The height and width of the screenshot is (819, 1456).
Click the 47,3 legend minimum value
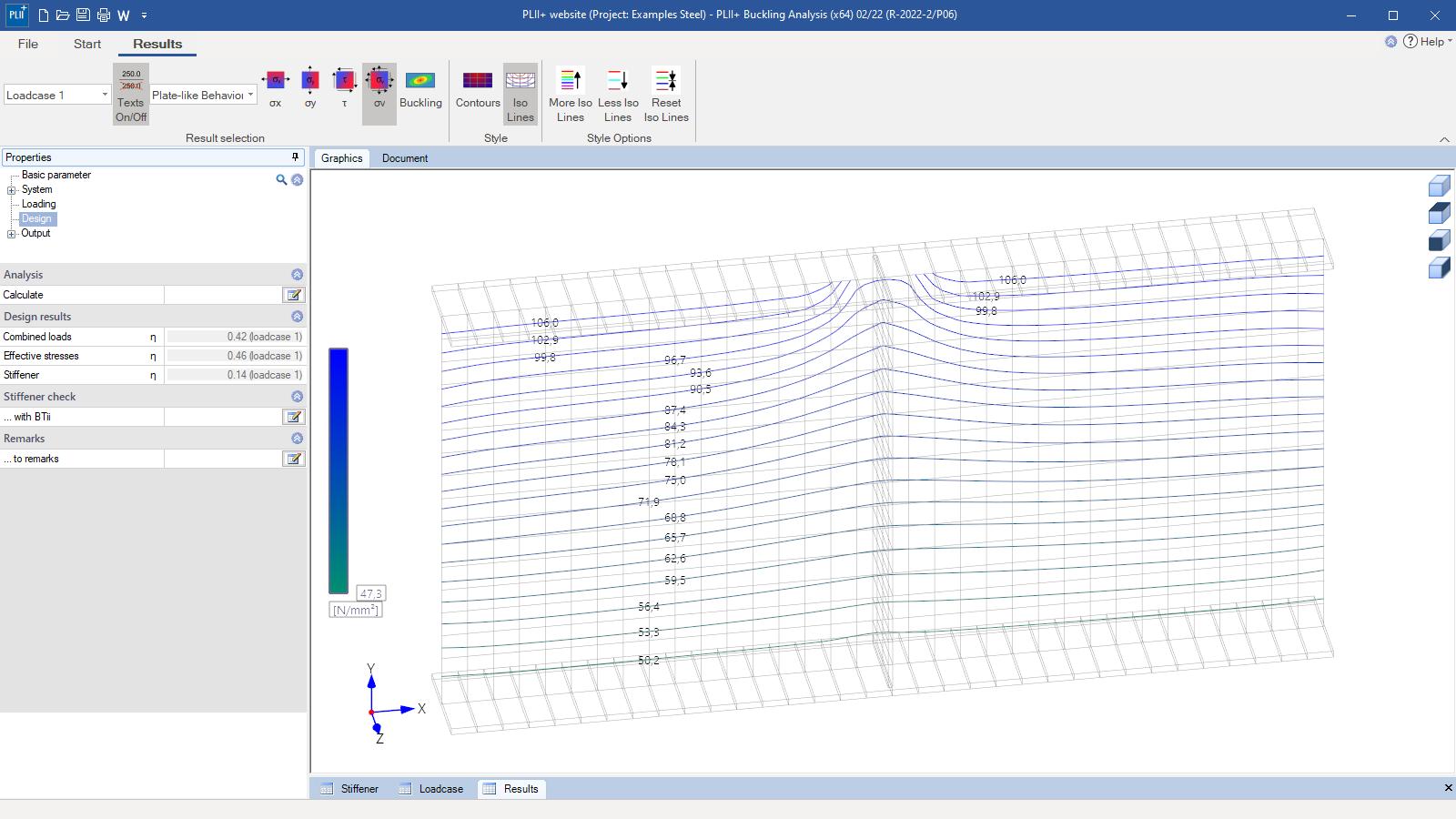tap(371, 593)
